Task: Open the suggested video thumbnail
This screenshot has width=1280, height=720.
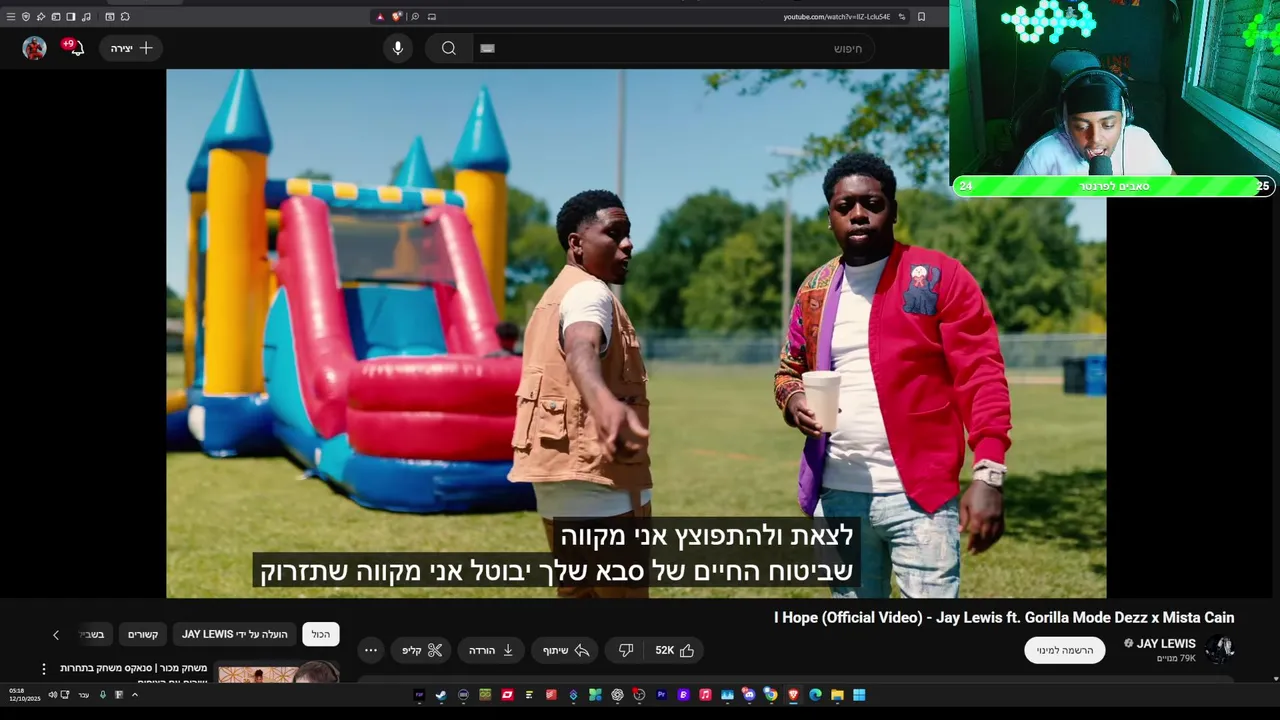Action: coord(278,671)
